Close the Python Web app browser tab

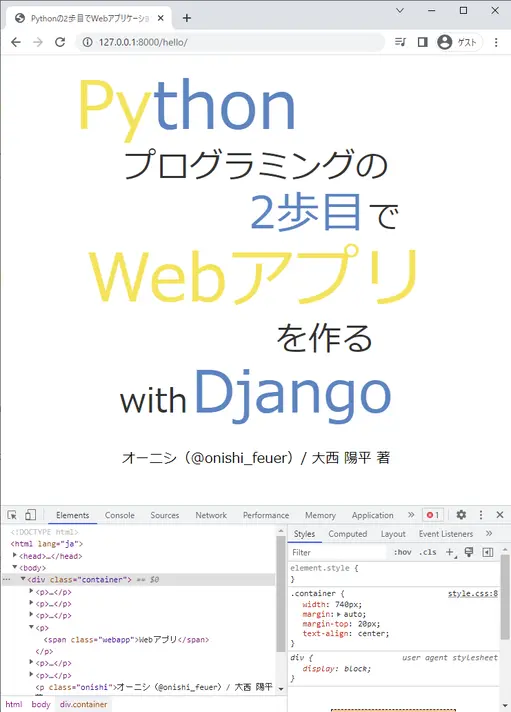(x=160, y=18)
